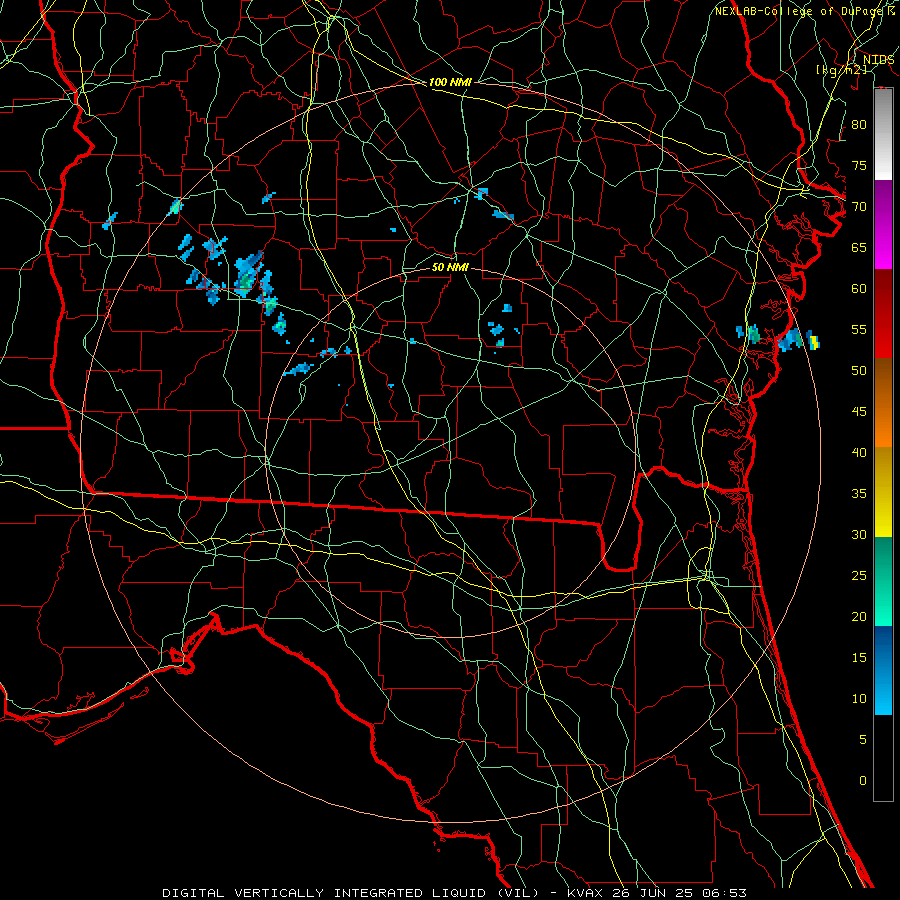Click the scale value '0'

click(x=863, y=781)
